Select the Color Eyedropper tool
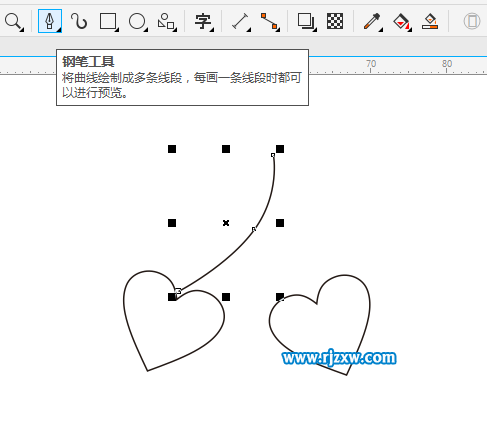 point(372,22)
